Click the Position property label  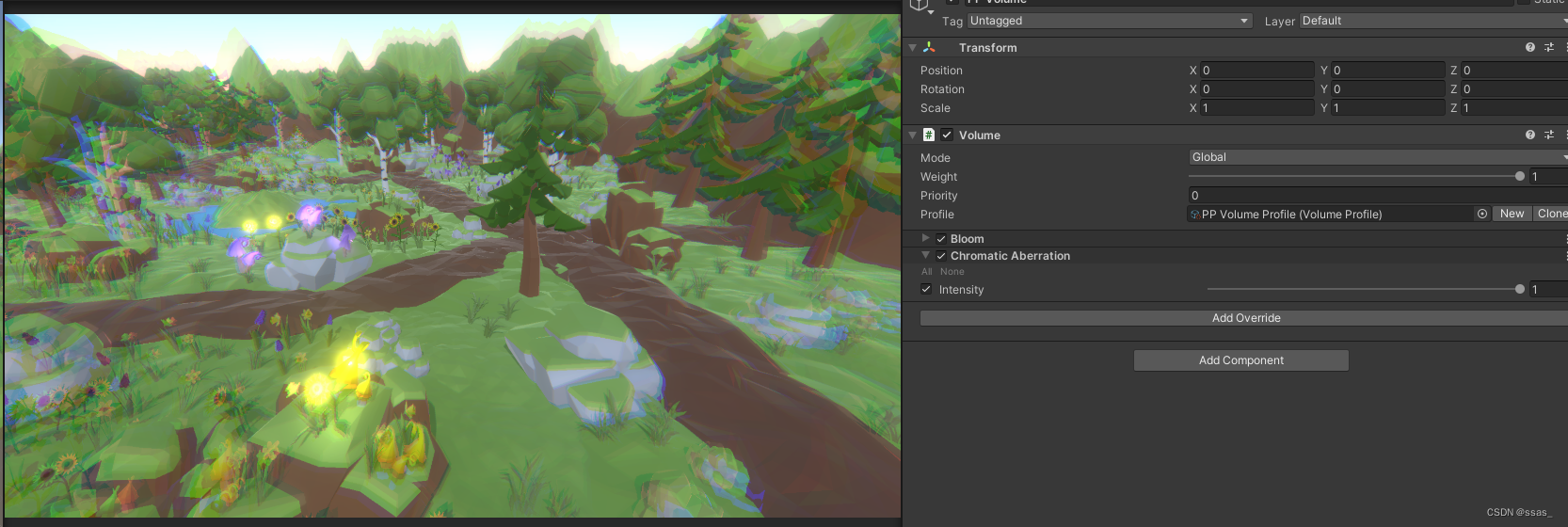(941, 71)
